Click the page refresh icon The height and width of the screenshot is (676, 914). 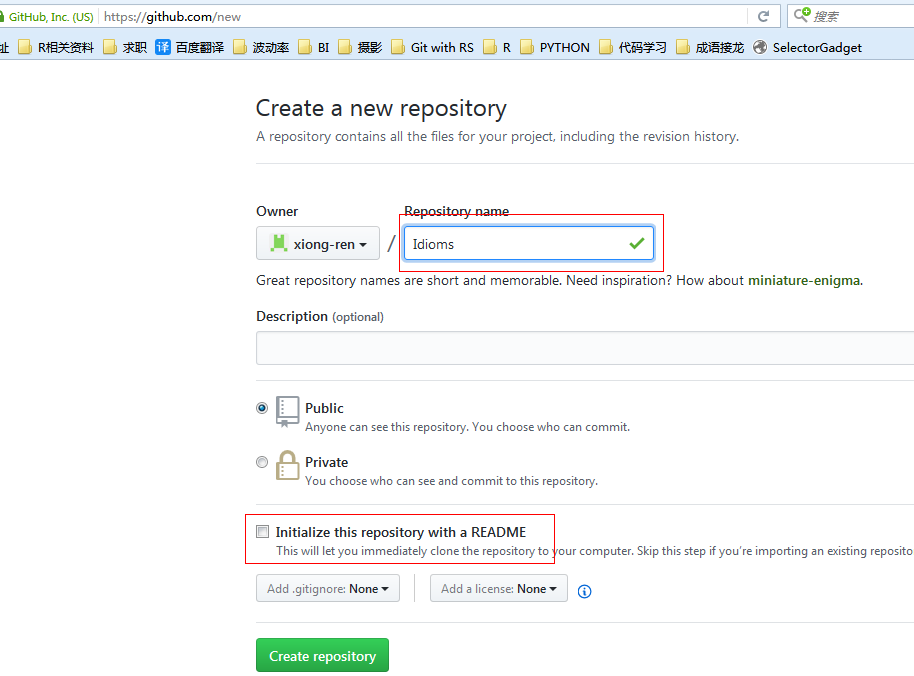pos(763,16)
